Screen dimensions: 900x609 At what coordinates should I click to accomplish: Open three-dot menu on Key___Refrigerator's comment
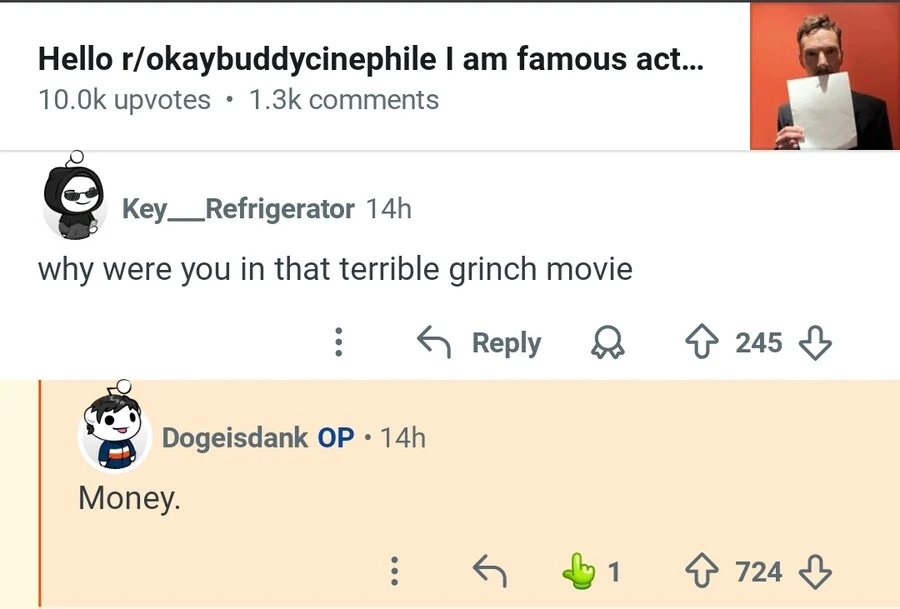[339, 343]
